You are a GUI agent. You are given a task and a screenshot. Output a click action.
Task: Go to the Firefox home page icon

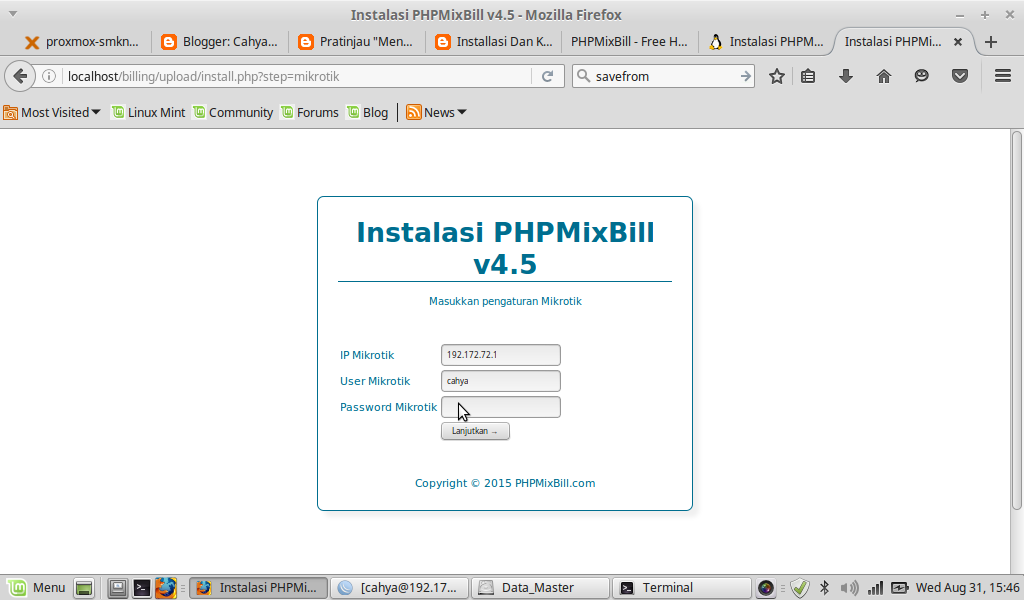click(x=884, y=76)
